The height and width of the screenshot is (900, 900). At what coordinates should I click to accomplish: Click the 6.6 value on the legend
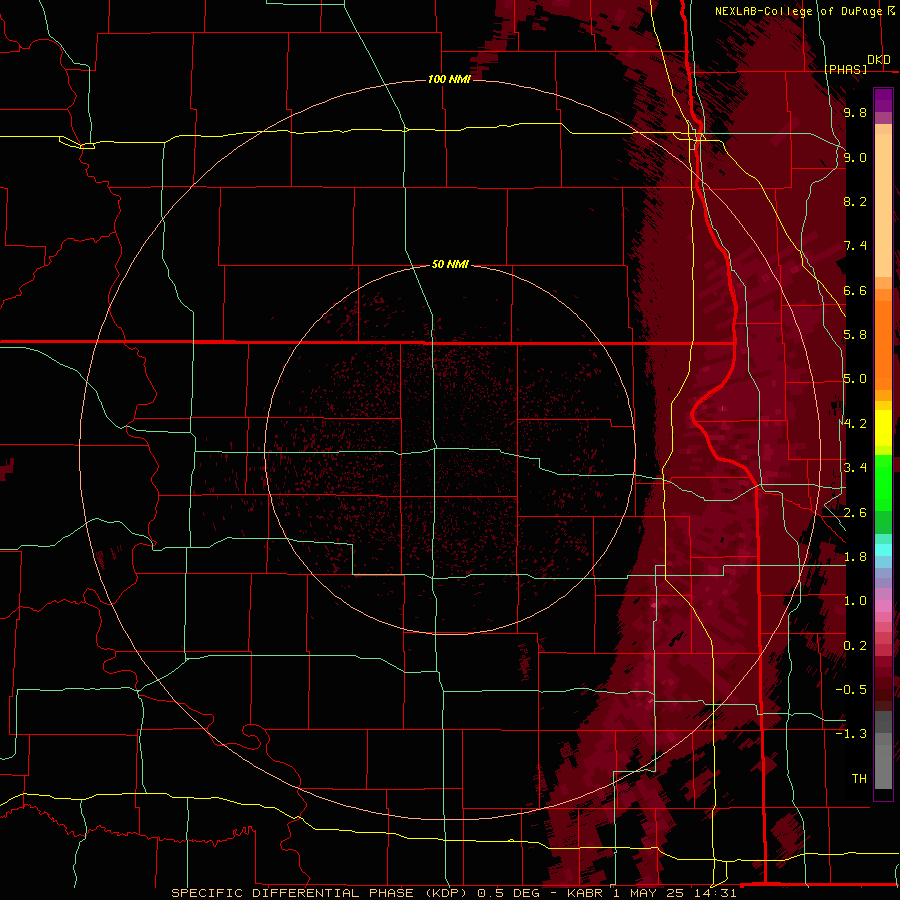tap(855, 290)
